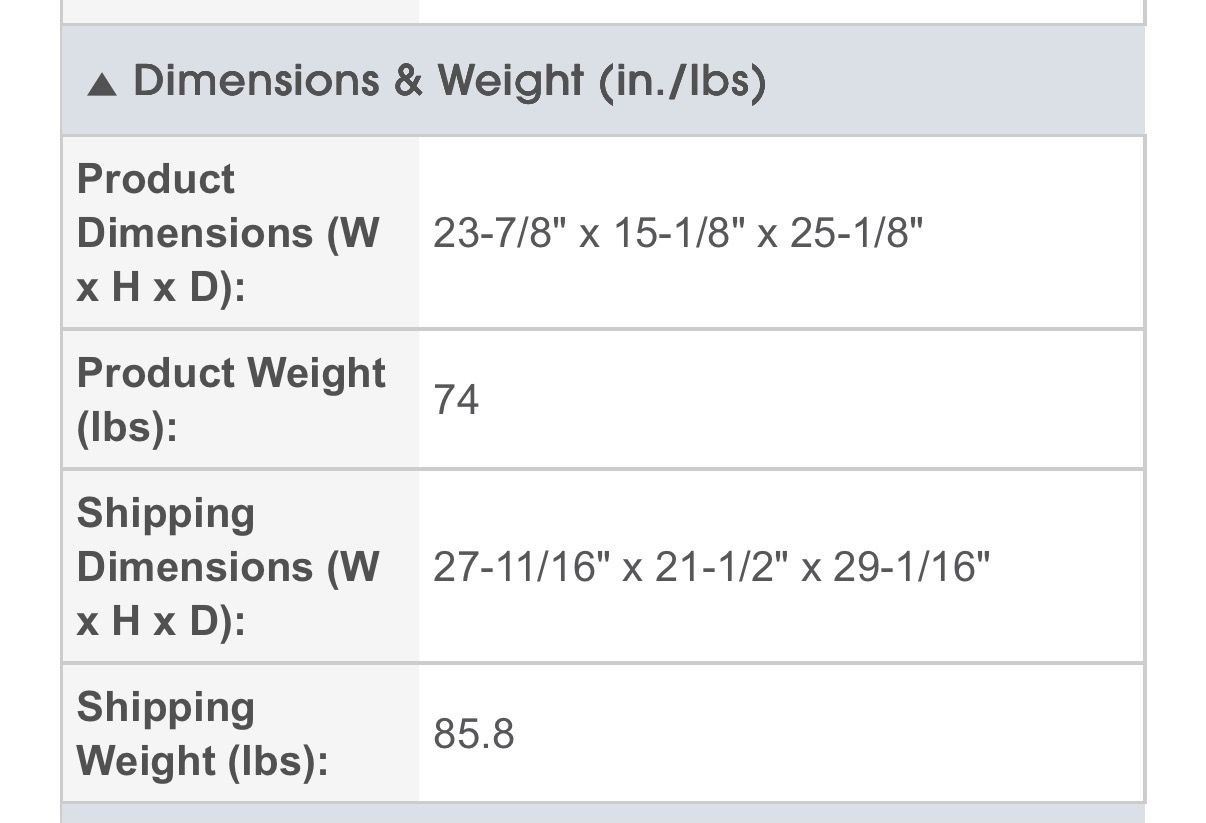The height and width of the screenshot is (823, 1206).
Task: Select the Product Weight (lbs) label
Action: click(230, 399)
